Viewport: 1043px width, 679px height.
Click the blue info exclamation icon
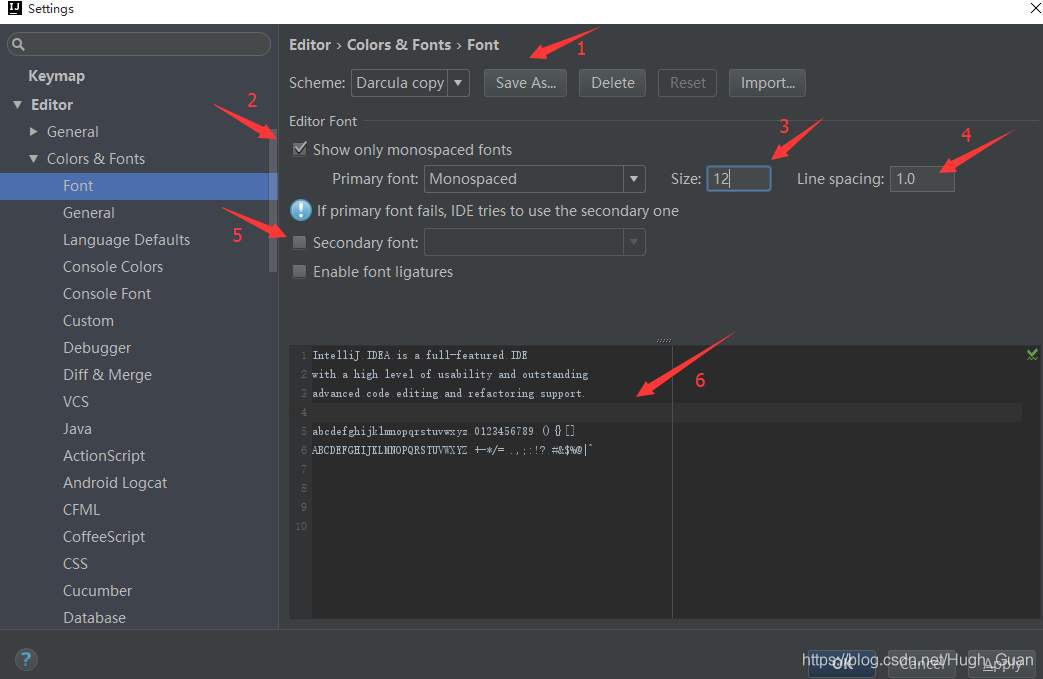tap(301, 210)
